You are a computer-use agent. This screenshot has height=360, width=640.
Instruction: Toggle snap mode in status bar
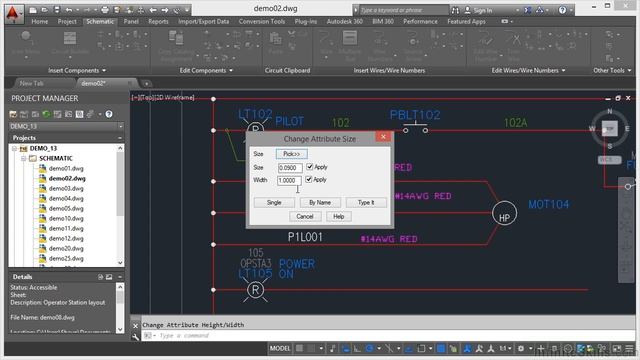coord(311,348)
